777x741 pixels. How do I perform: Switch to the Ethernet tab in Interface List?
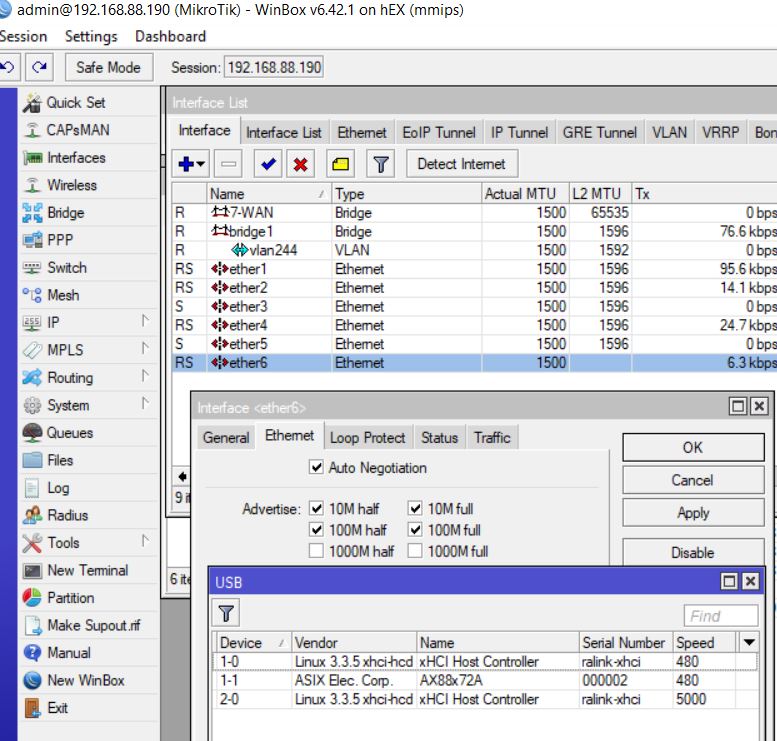[362, 132]
